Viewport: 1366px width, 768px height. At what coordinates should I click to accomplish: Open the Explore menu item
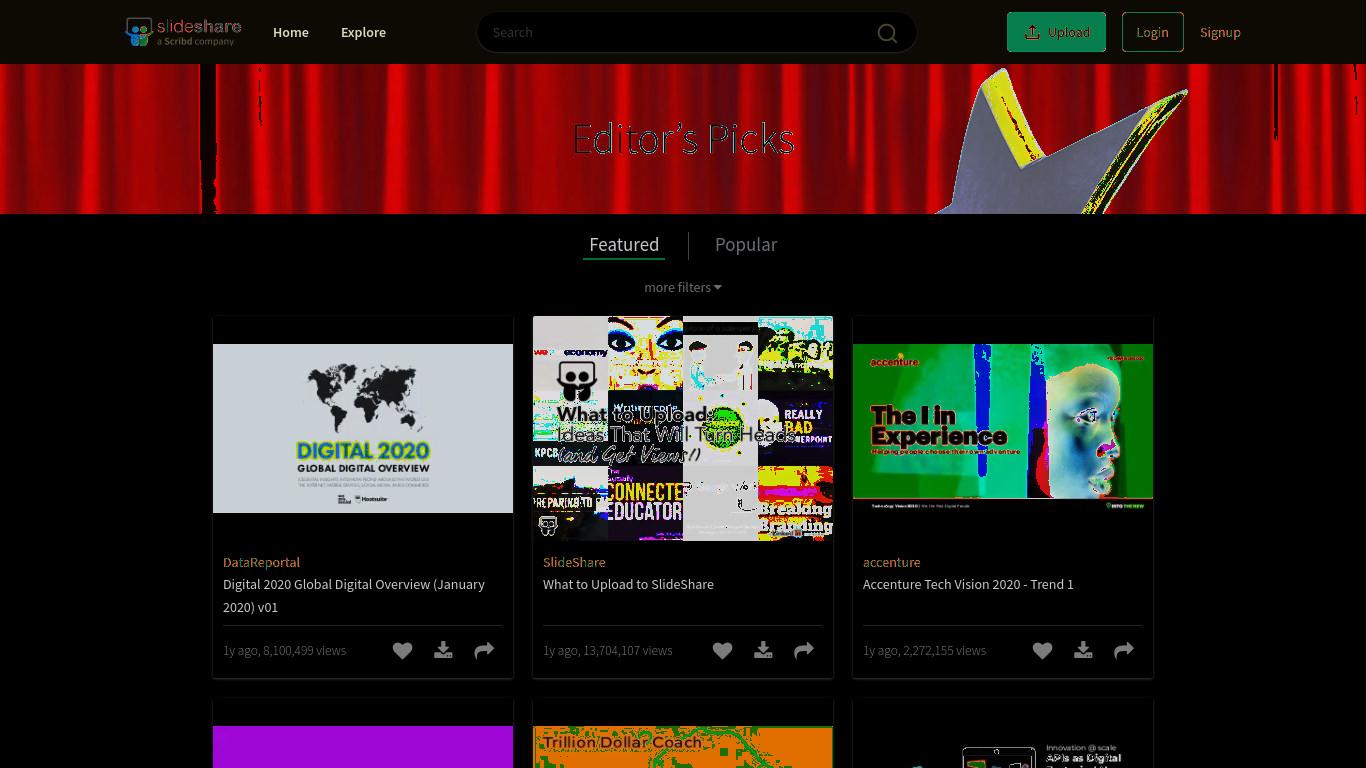coord(363,32)
